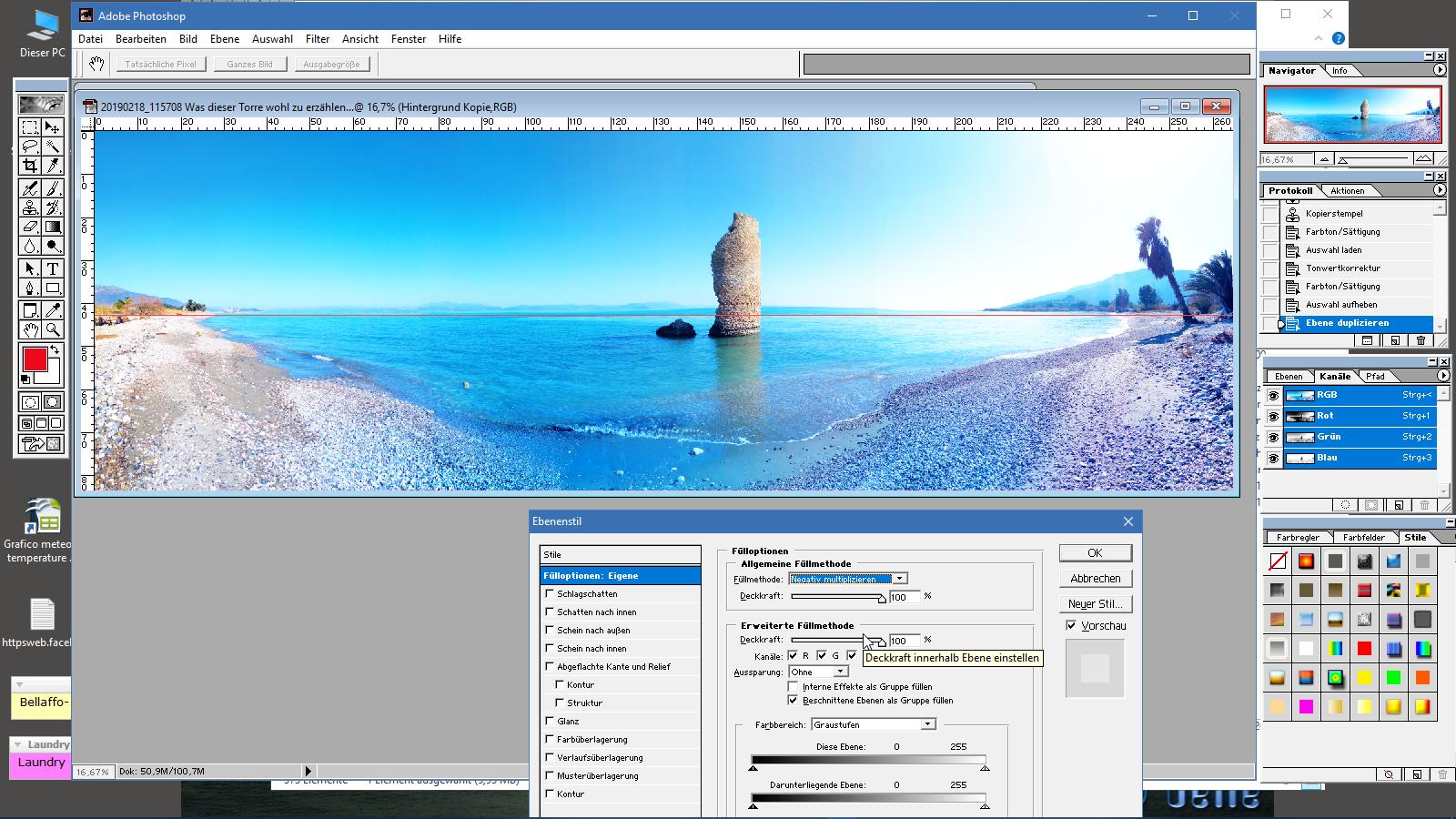Select the Tonwertkorrektur history state
The height and width of the screenshot is (819, 1456).
click(1342, 268)
